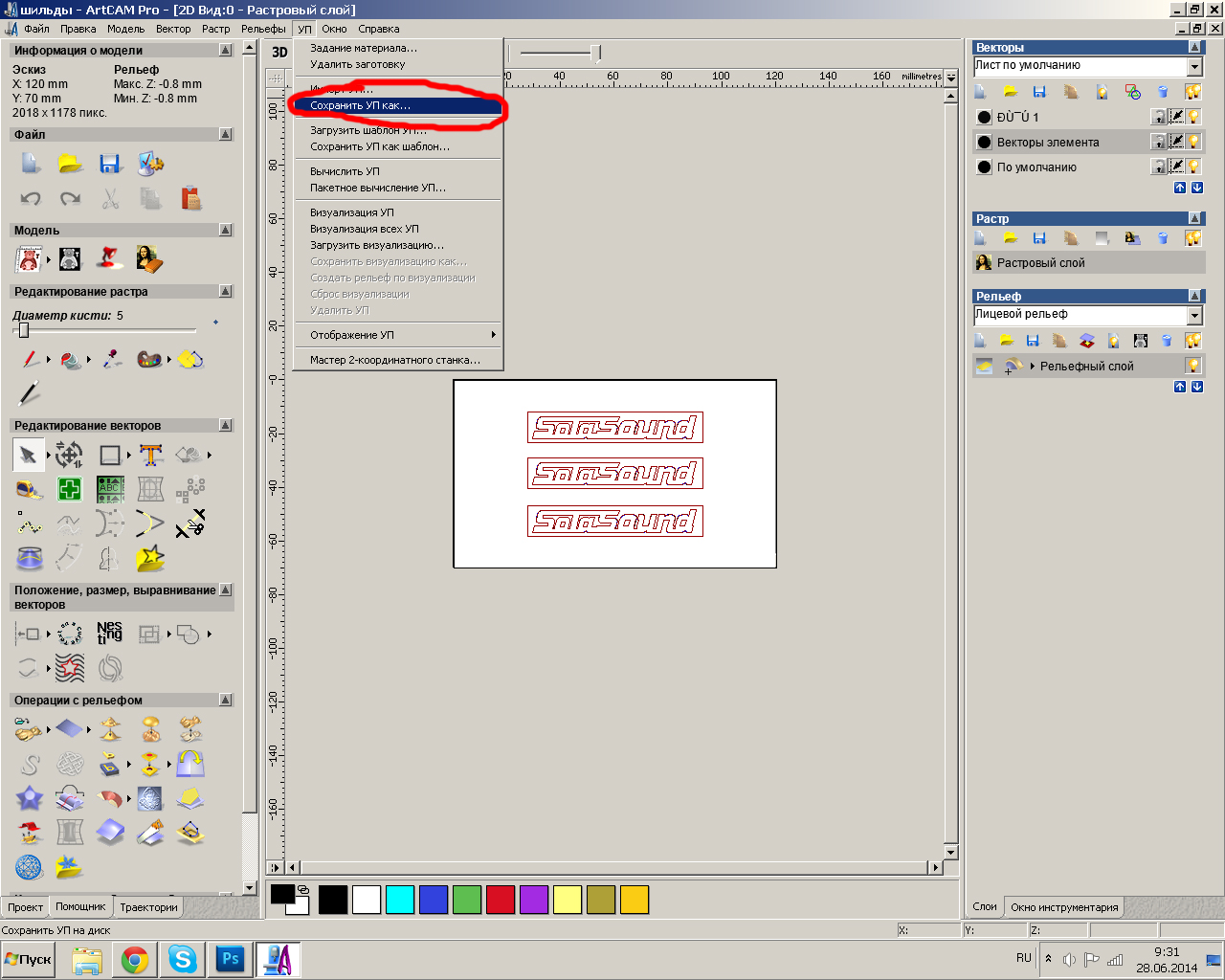Toggle all vector layers visibility in Векторы toolbar

pyautogui.click(x=1193, y=92)
